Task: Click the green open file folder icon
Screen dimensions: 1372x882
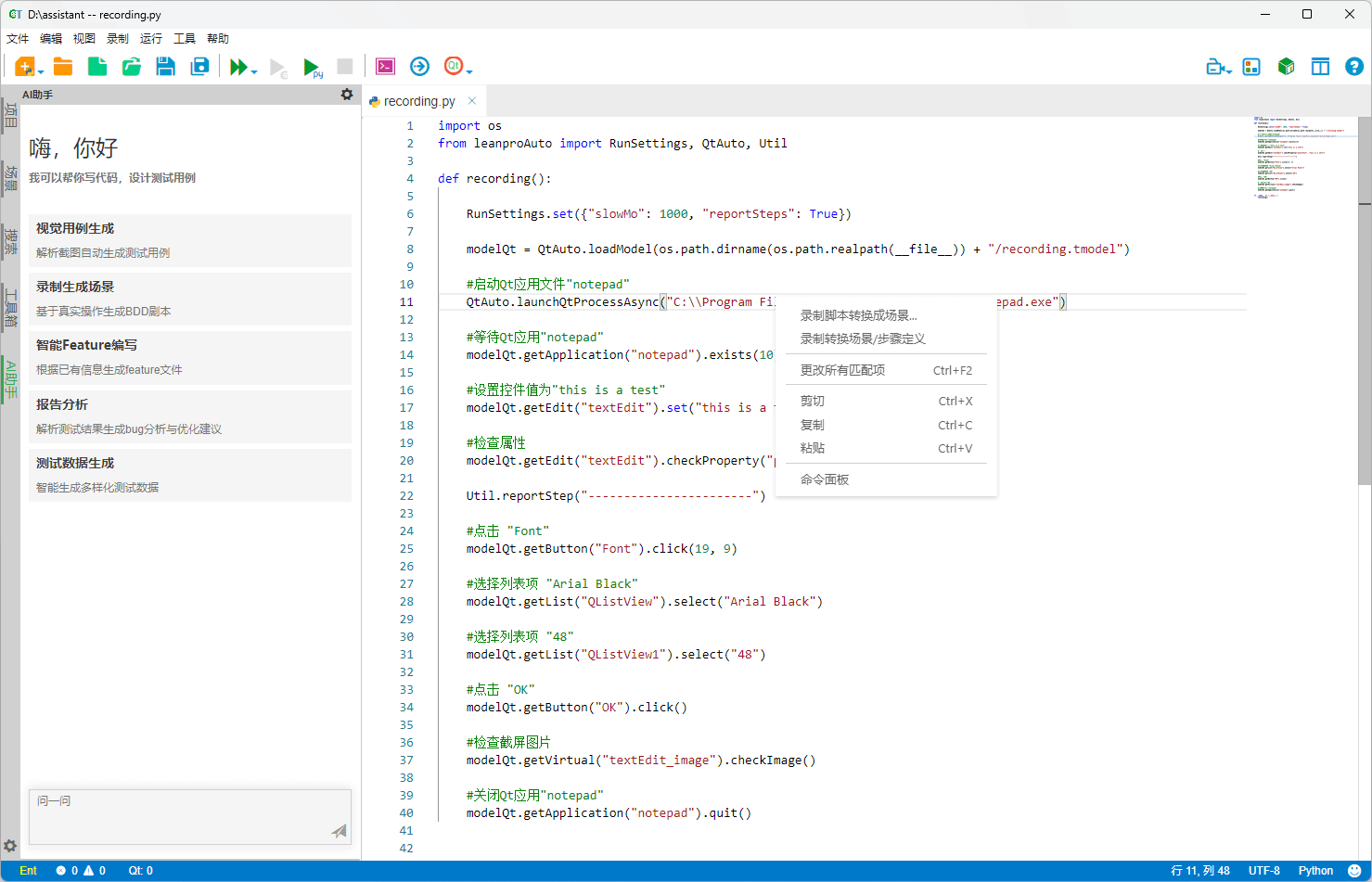Action: [x=132, y=66]
